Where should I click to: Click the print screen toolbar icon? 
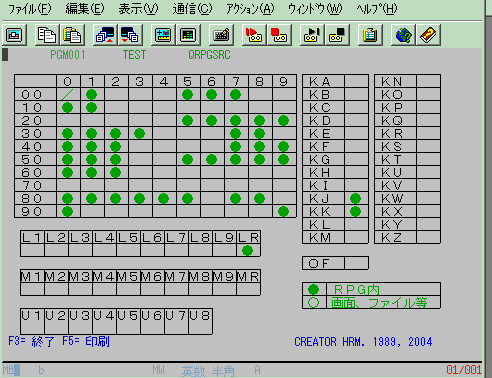[x=14, y=35]
